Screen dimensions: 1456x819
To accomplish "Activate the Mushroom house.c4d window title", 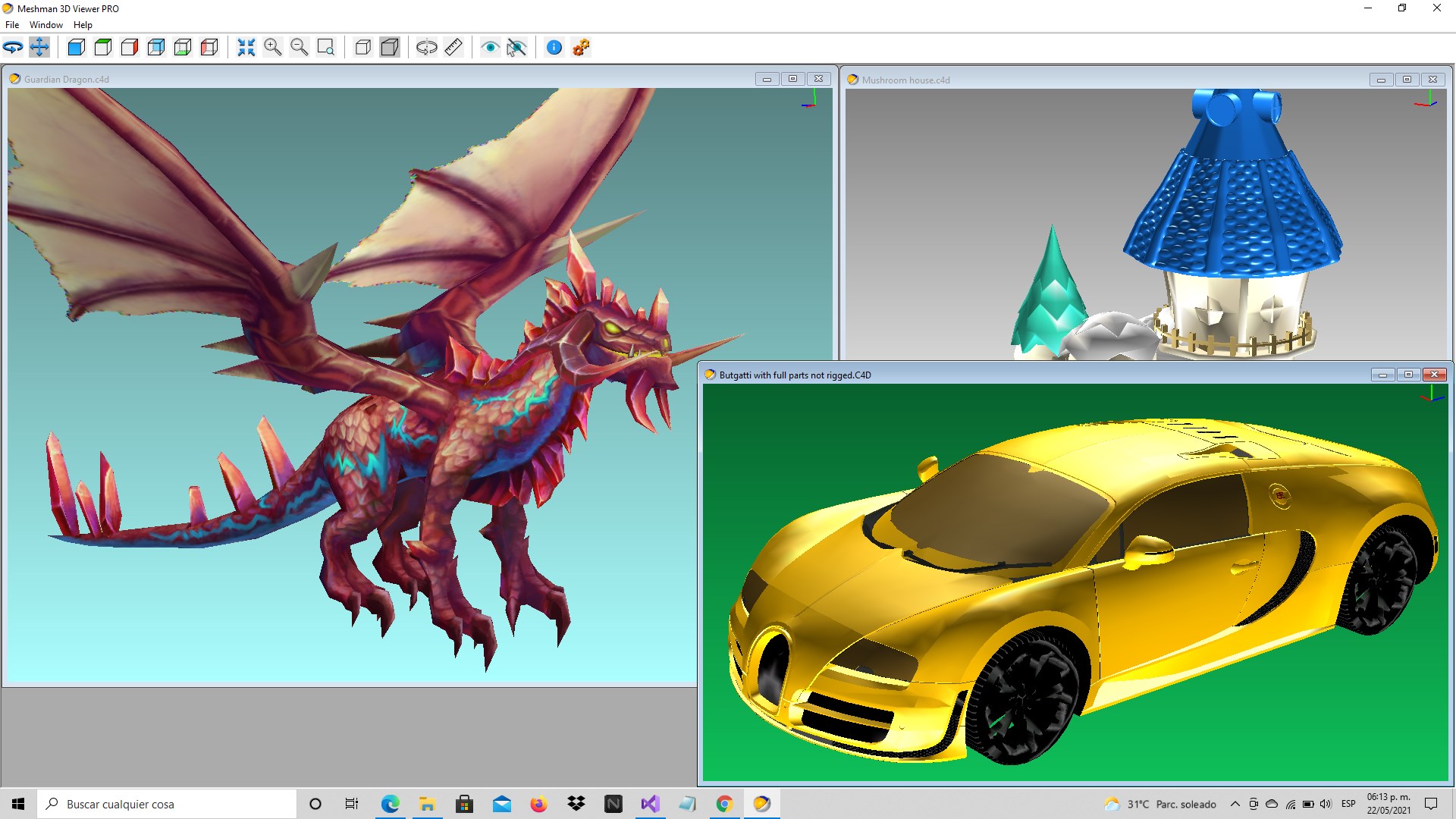I will [905, 80].
